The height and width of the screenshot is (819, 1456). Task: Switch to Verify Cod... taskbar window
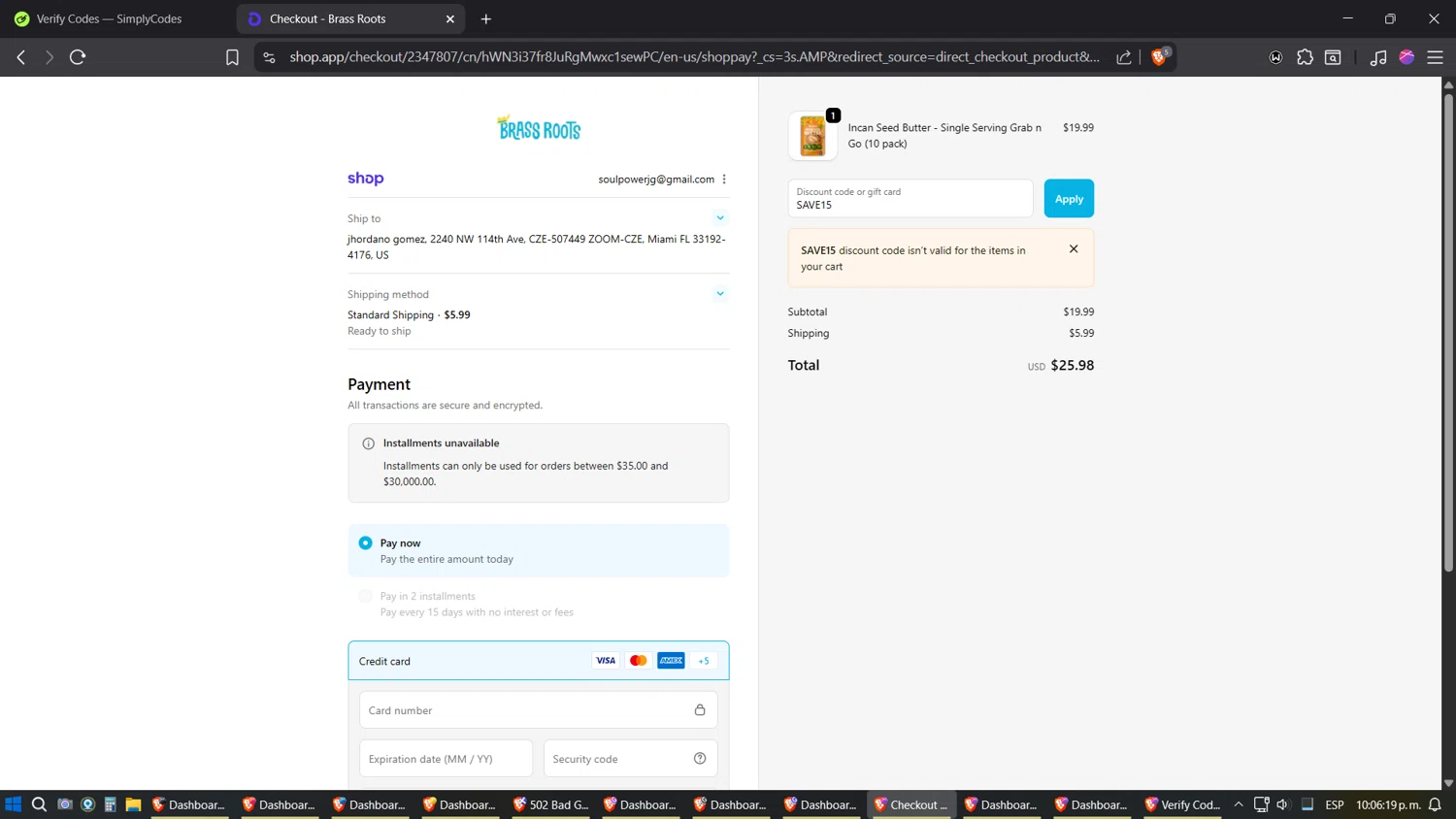(x=1182, y=804)
